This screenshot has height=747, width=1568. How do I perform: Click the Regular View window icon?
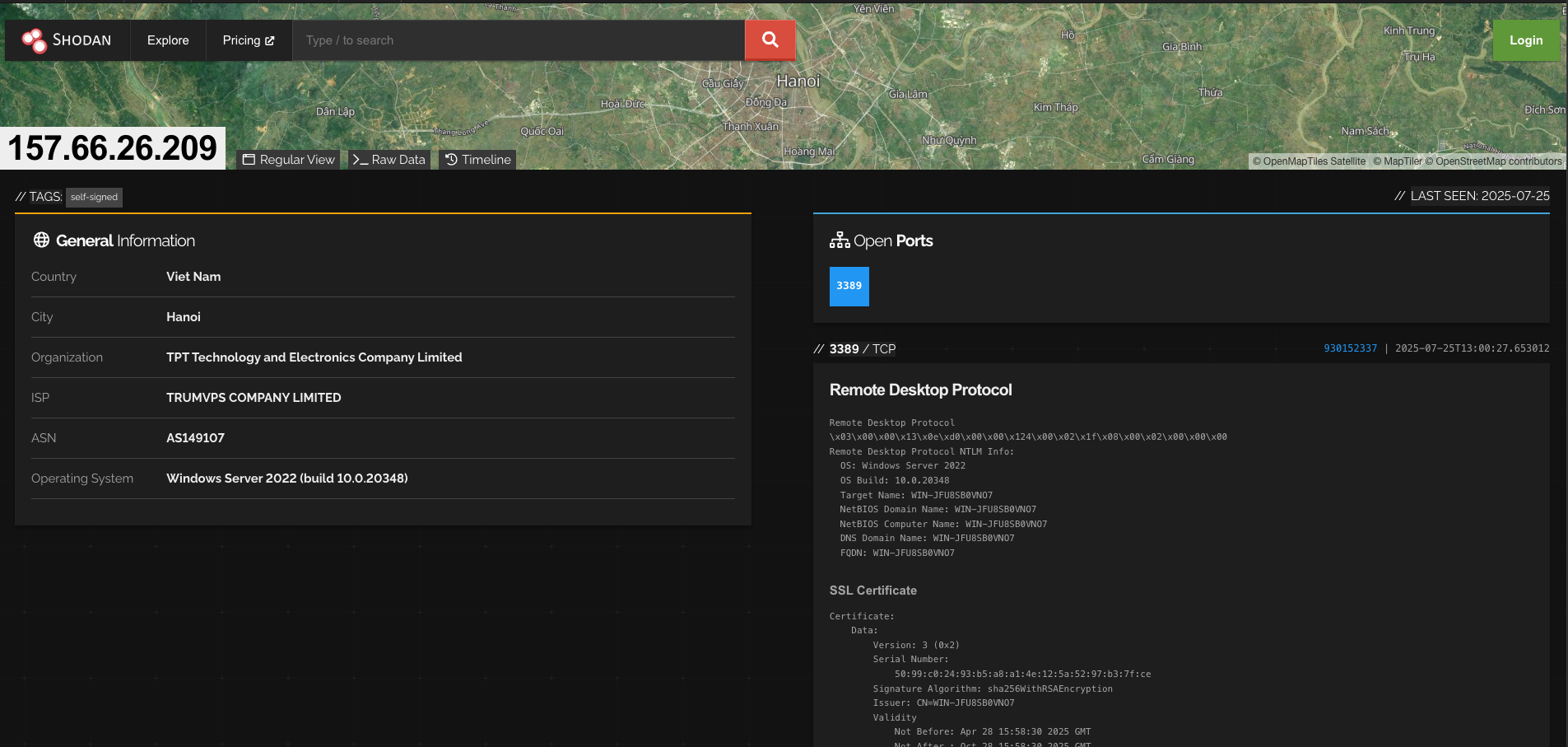249,160
